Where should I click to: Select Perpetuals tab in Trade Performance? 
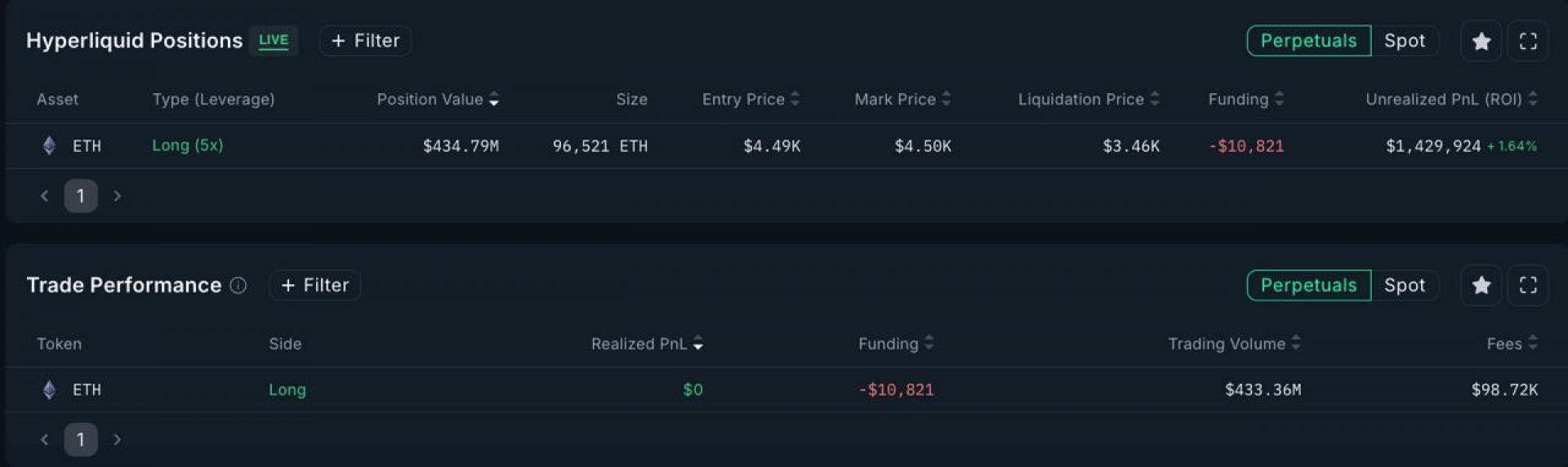pos(1308,285)
